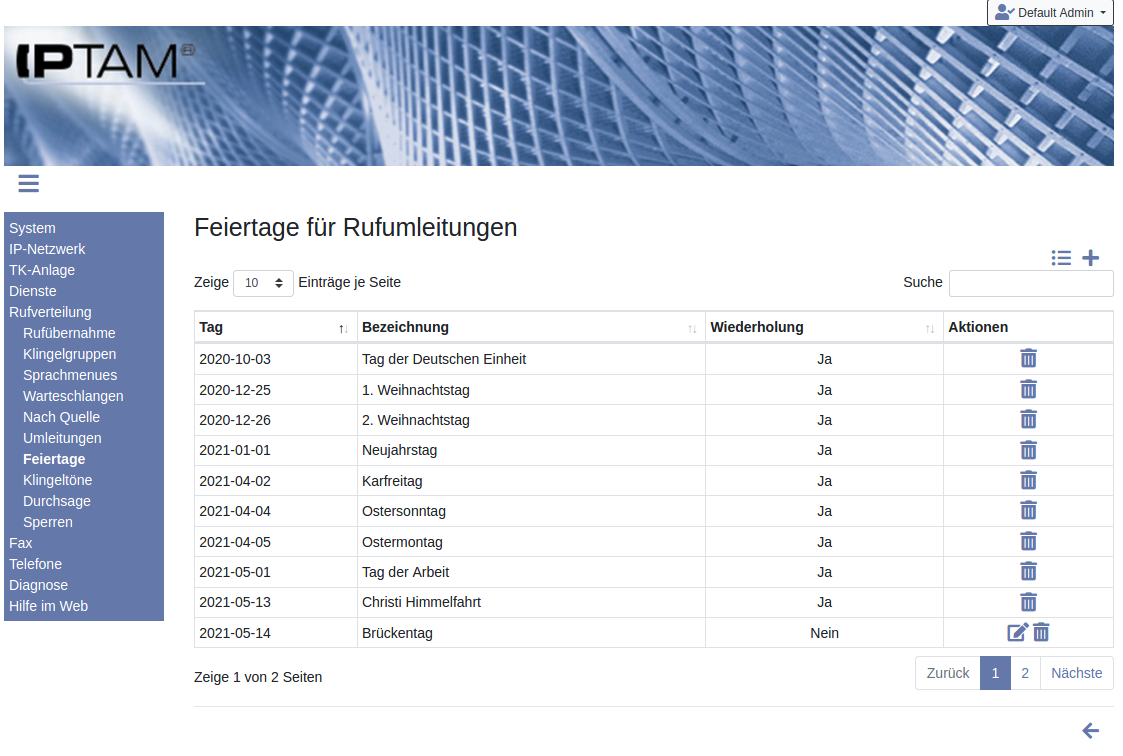
Task: Click the list view icon
Action: 1061,258
